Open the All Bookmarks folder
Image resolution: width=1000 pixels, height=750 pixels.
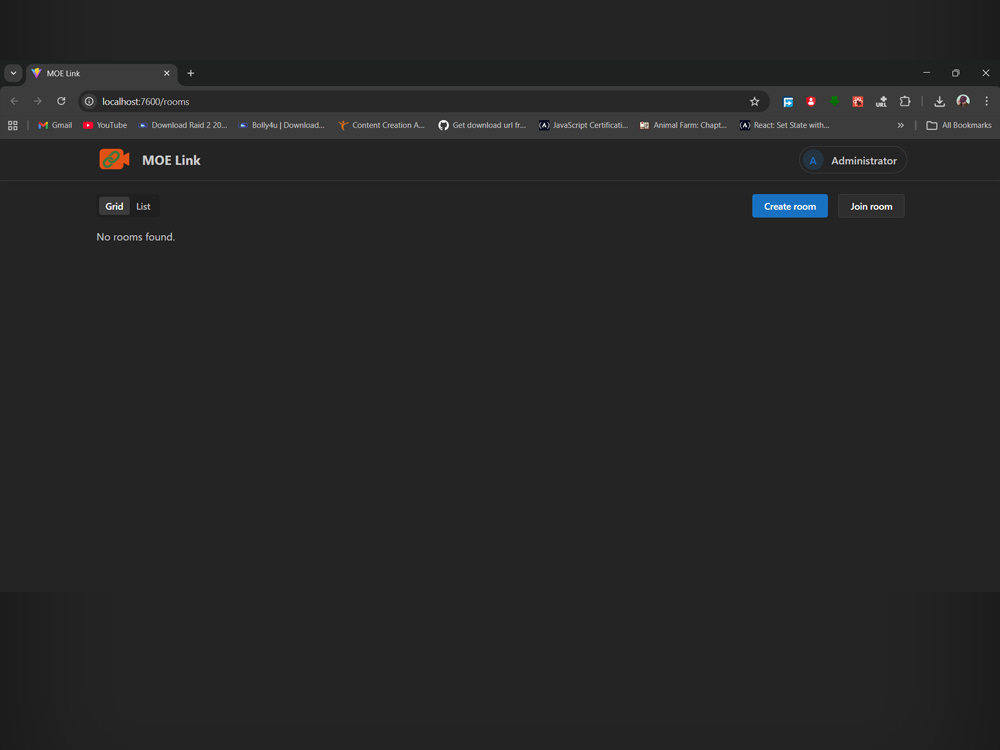[959, 126]
